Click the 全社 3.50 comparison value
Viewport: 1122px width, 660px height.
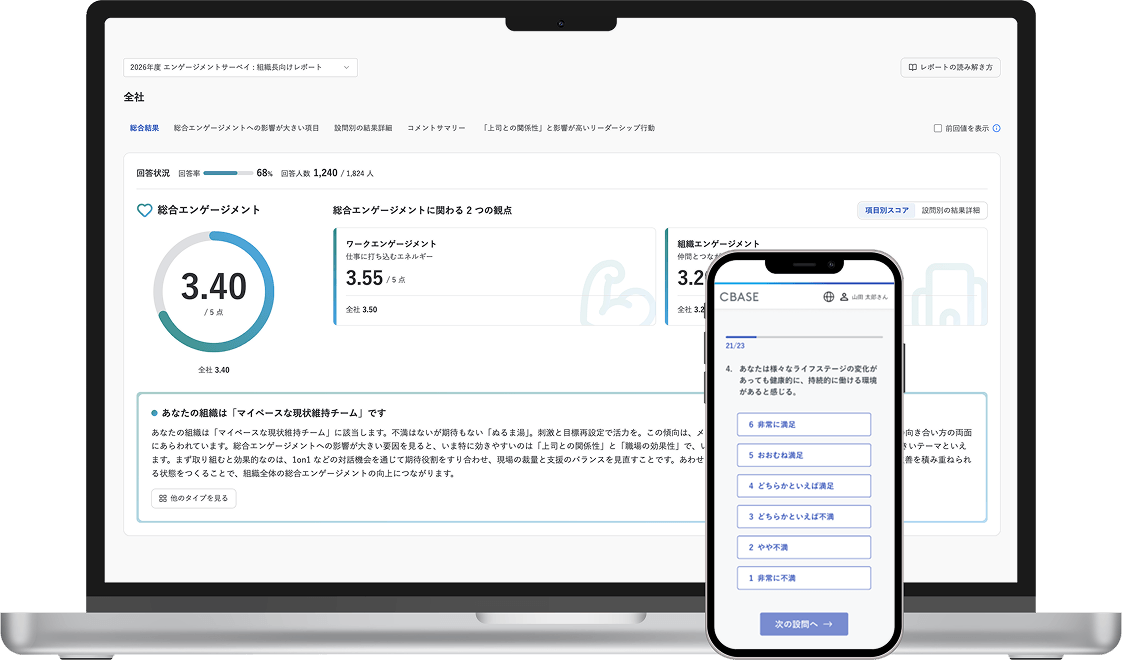click(x=361, y=310)
